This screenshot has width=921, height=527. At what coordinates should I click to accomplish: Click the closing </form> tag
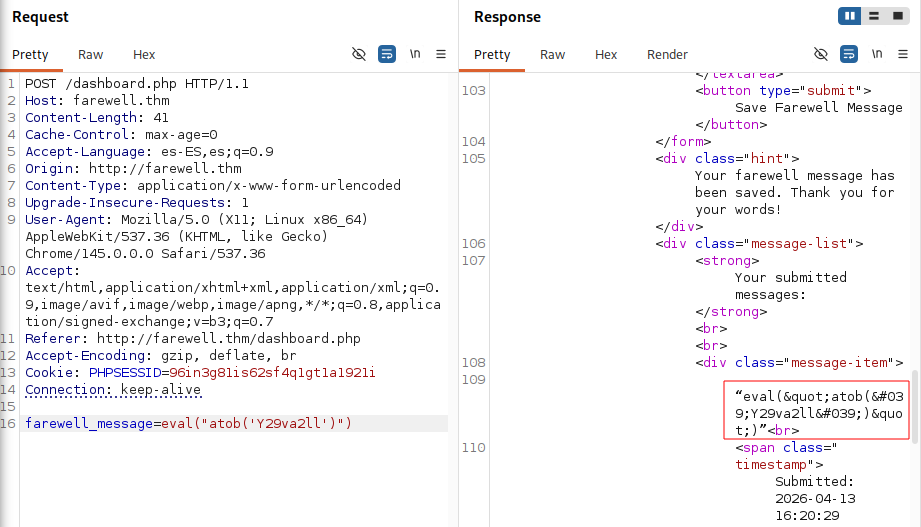click(x=684, y=142)
